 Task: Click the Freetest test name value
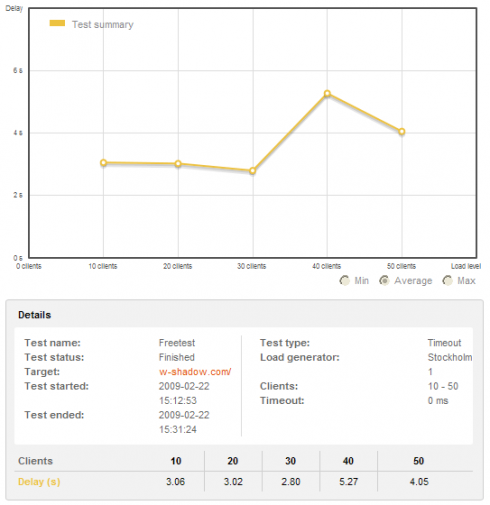(177, 343)
